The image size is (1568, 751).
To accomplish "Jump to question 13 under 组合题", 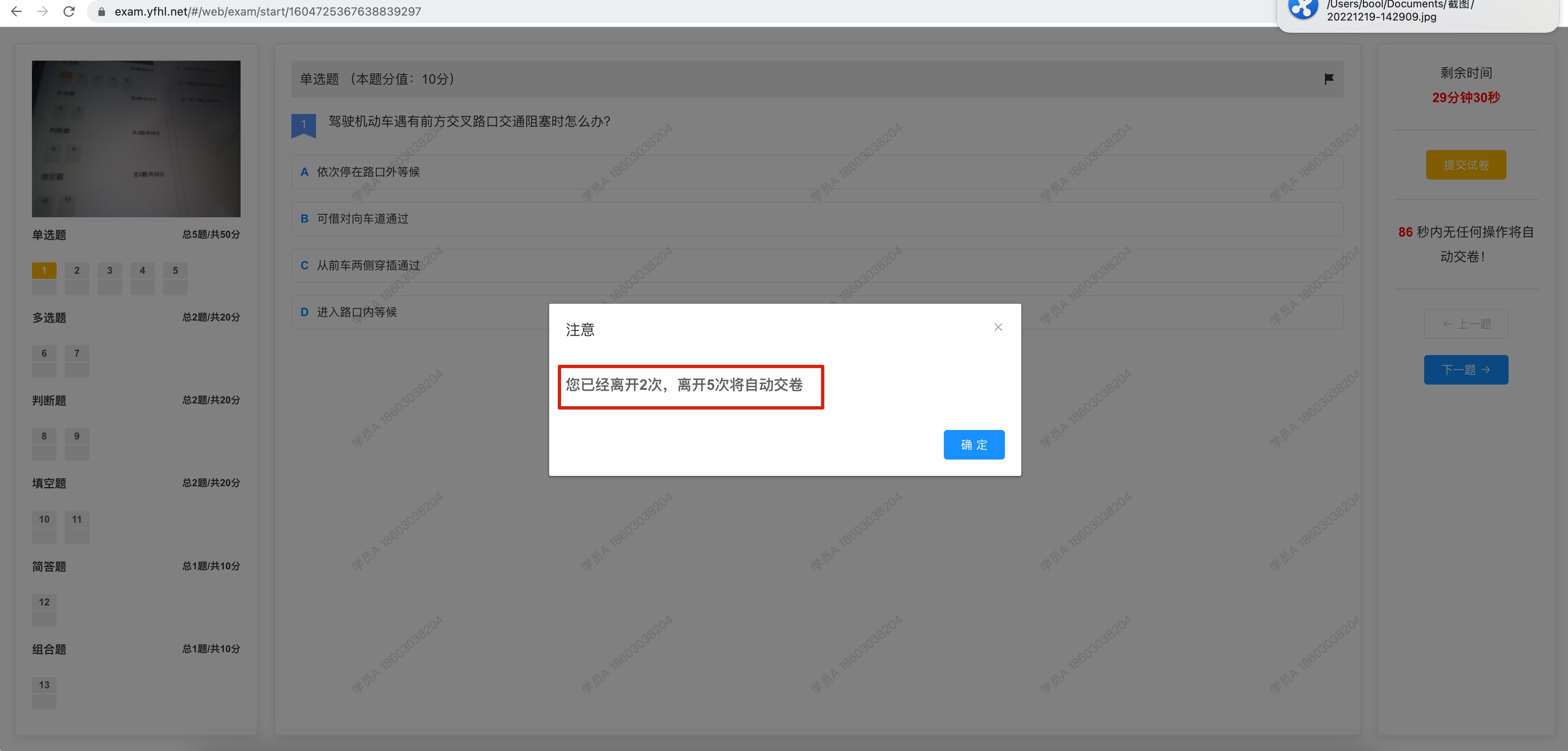I will (44, 692).
